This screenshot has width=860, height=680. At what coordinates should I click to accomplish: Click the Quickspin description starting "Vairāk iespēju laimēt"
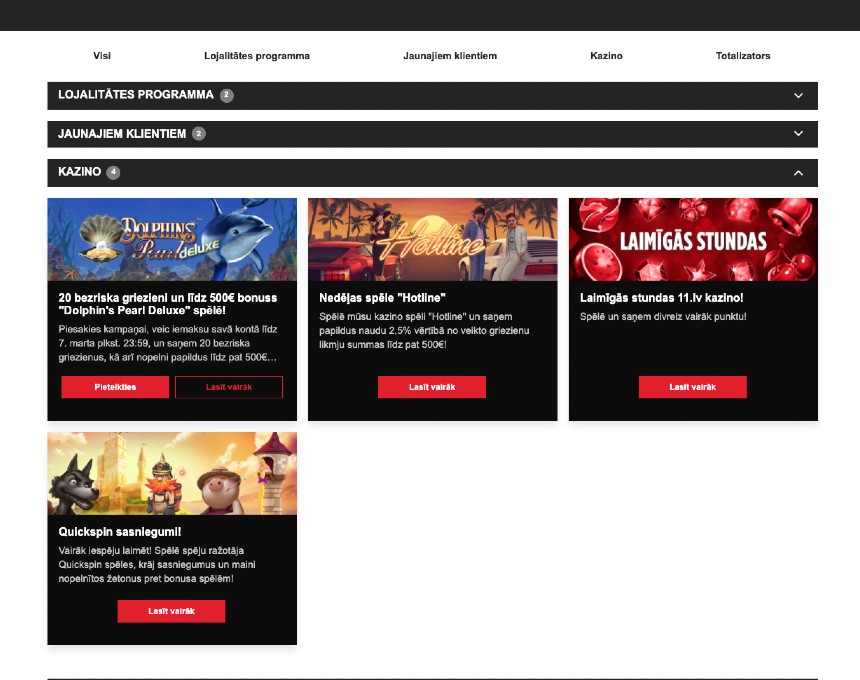pos(157,564)
